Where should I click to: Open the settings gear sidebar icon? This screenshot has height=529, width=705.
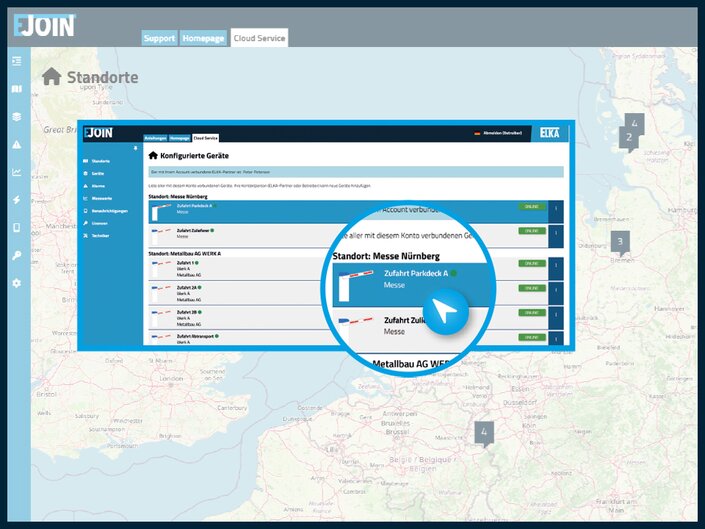[x=16, y=283]
